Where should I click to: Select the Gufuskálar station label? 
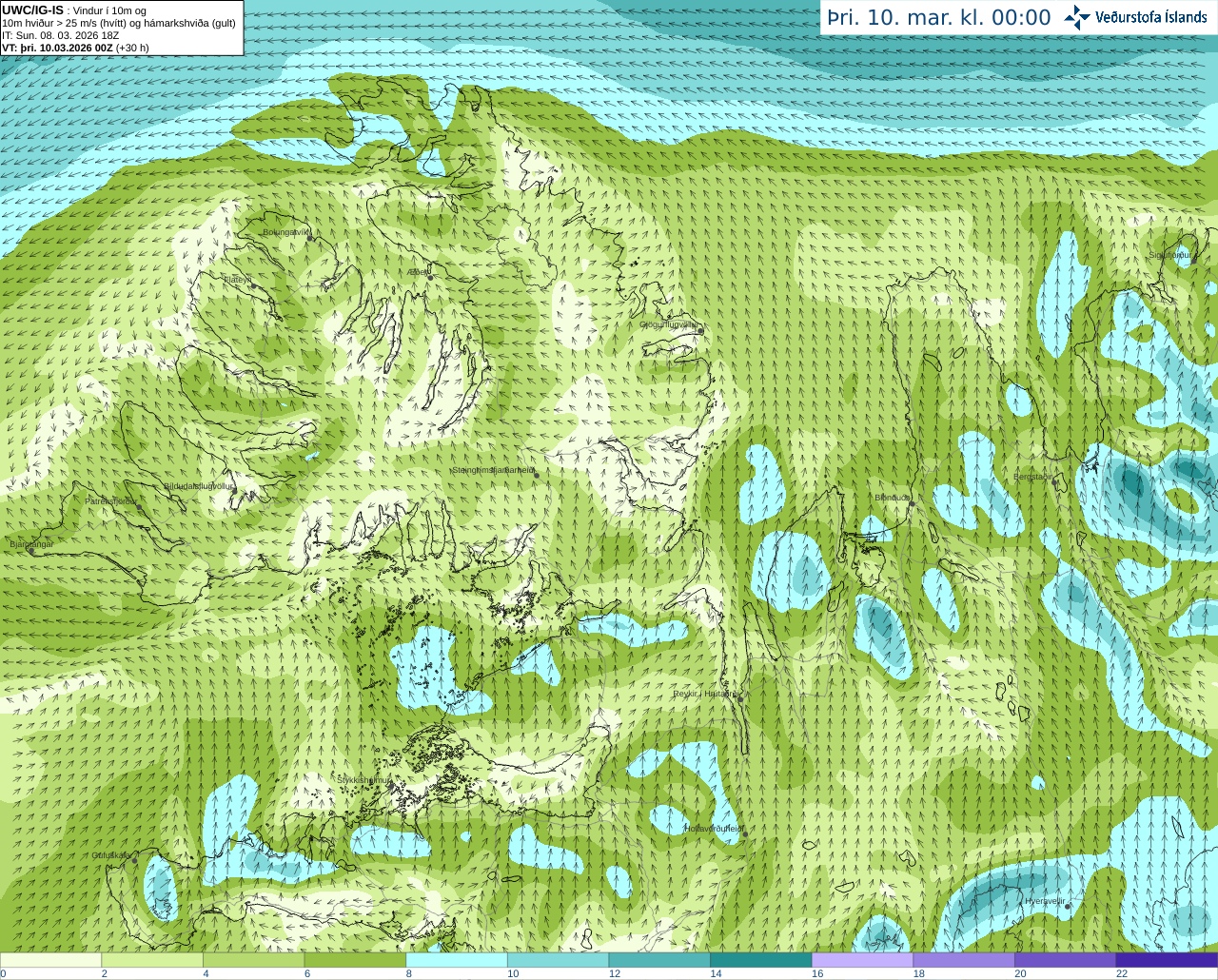pos(110,855)
